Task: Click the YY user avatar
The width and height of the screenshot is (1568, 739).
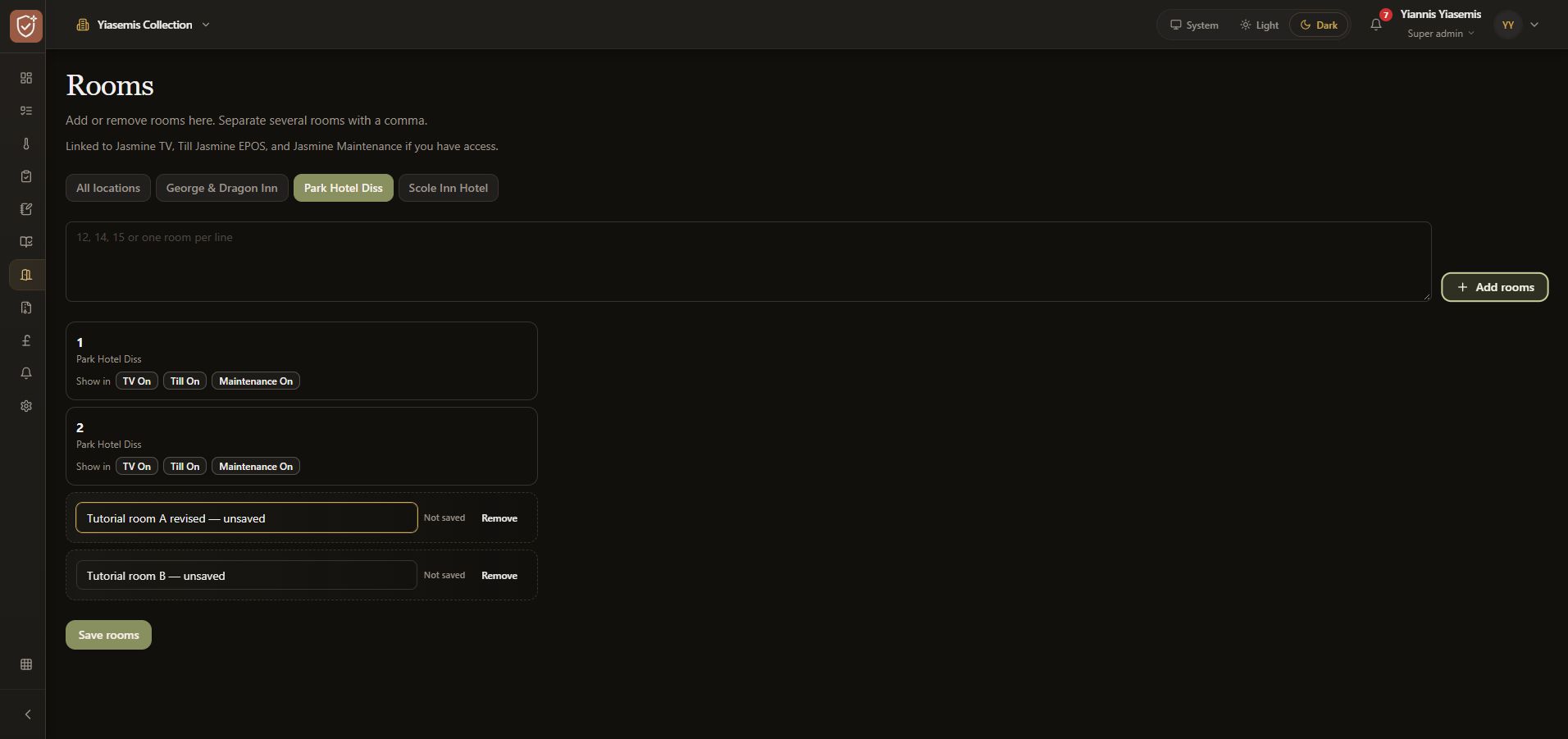Action: (x=1507, y=25)
